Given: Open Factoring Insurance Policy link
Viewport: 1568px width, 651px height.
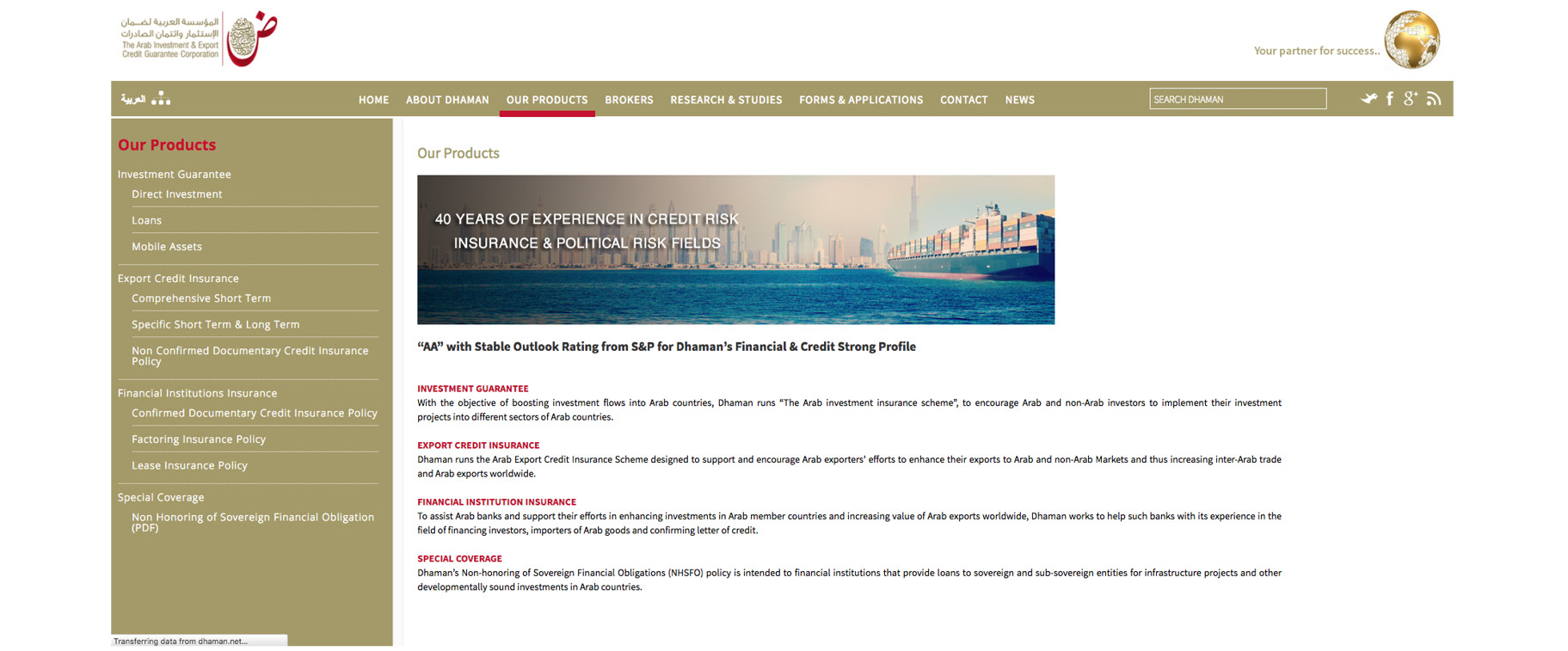Looking at the screenshot, I should 199,439.
